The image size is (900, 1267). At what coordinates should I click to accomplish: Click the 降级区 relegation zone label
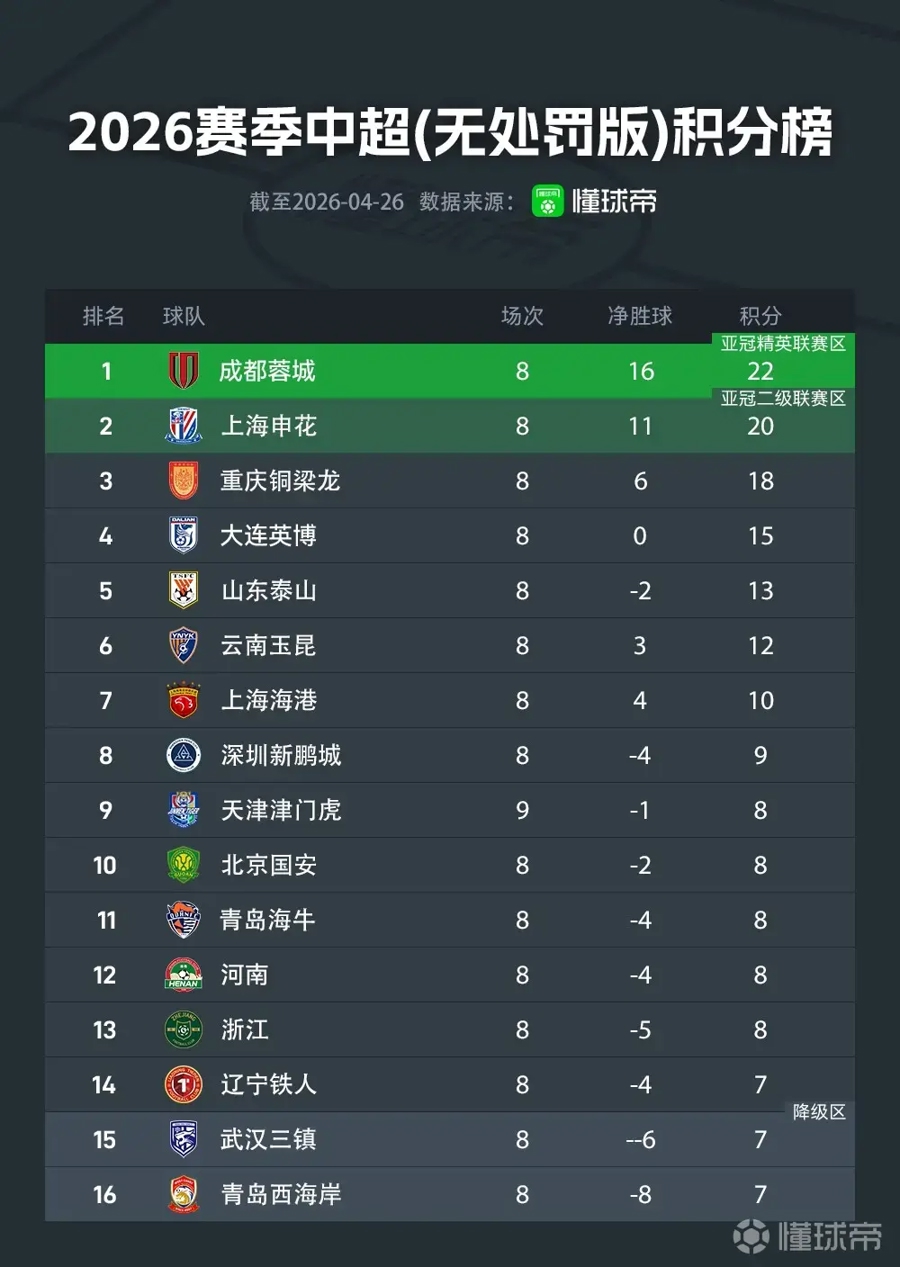click(819, 1112)
